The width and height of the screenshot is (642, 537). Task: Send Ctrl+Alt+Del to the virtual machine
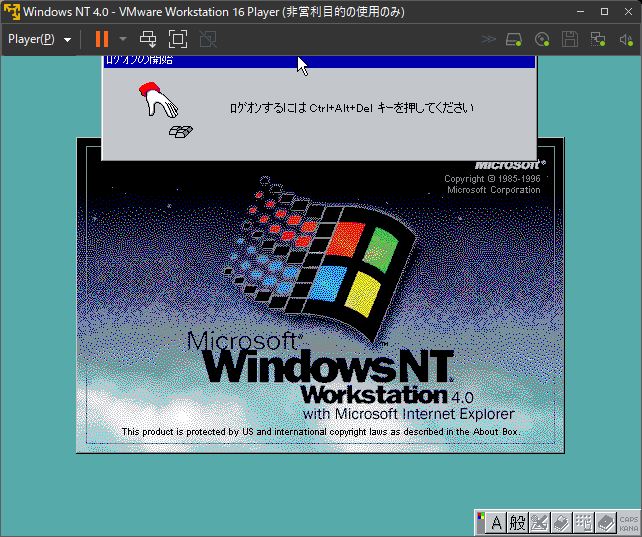tap(148, 39)
